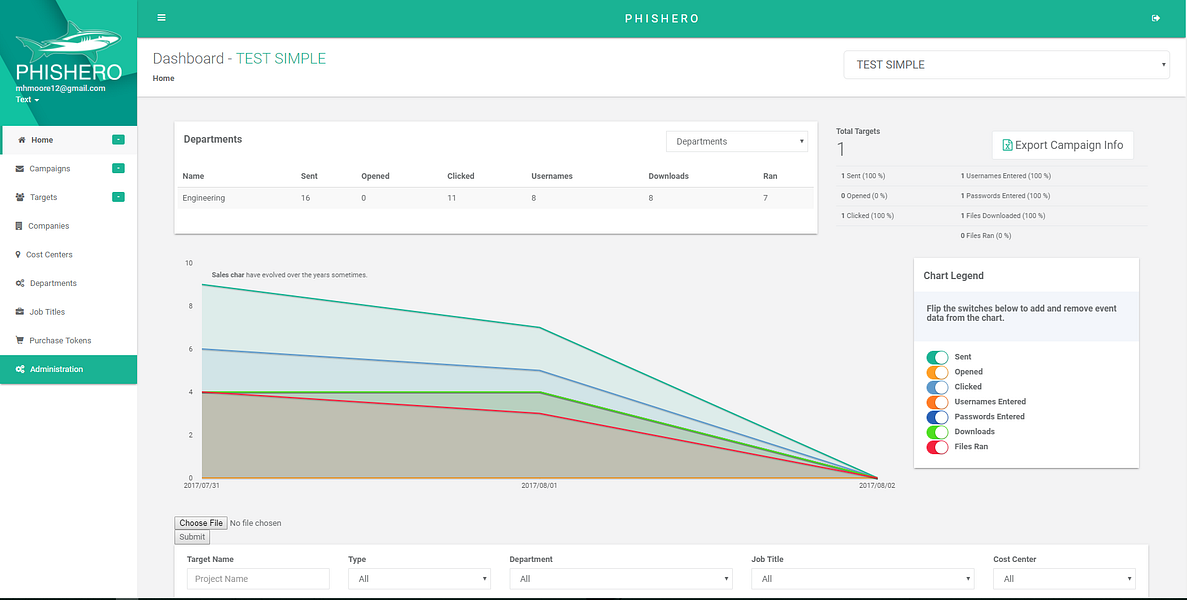Click the Purchase Tokens cart icon

[20, 340]
